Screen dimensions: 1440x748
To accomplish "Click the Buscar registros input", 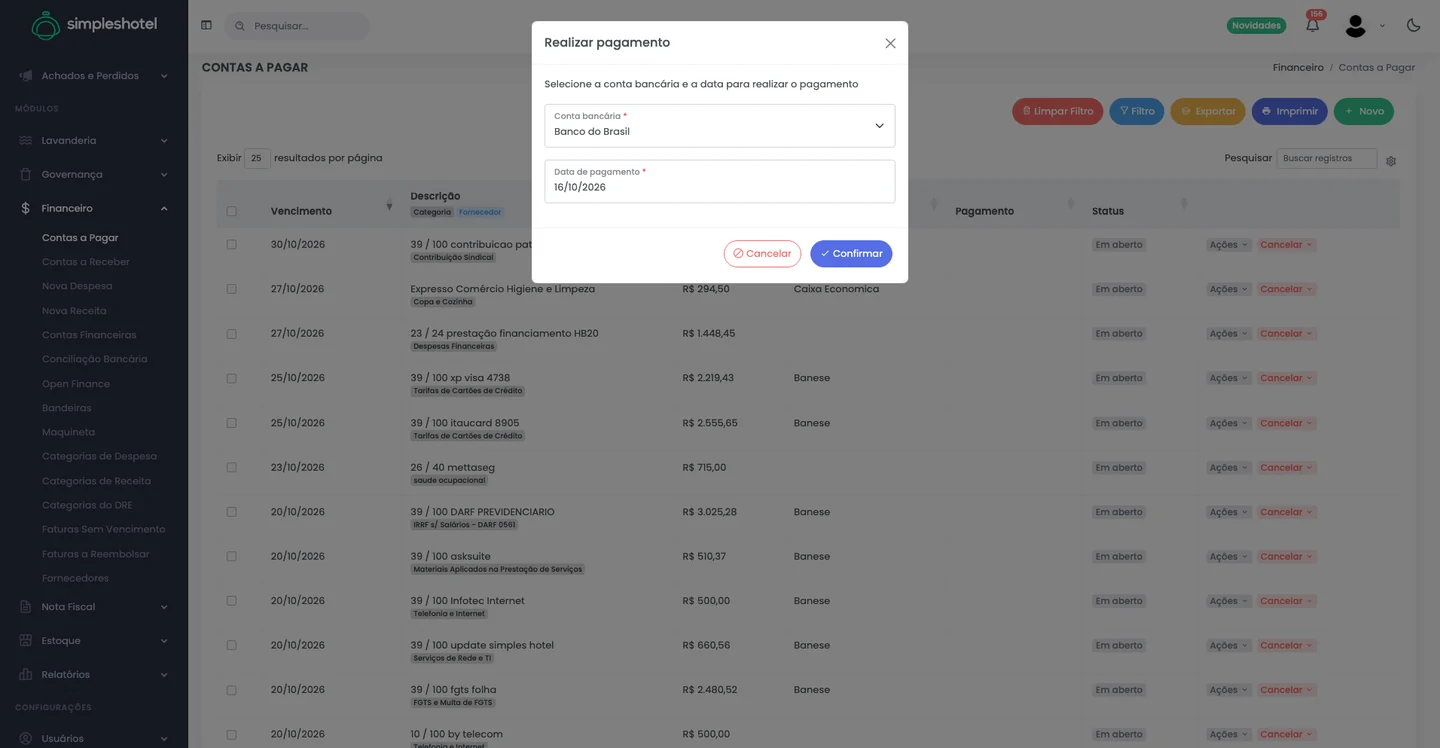I will pos(1326,158).
